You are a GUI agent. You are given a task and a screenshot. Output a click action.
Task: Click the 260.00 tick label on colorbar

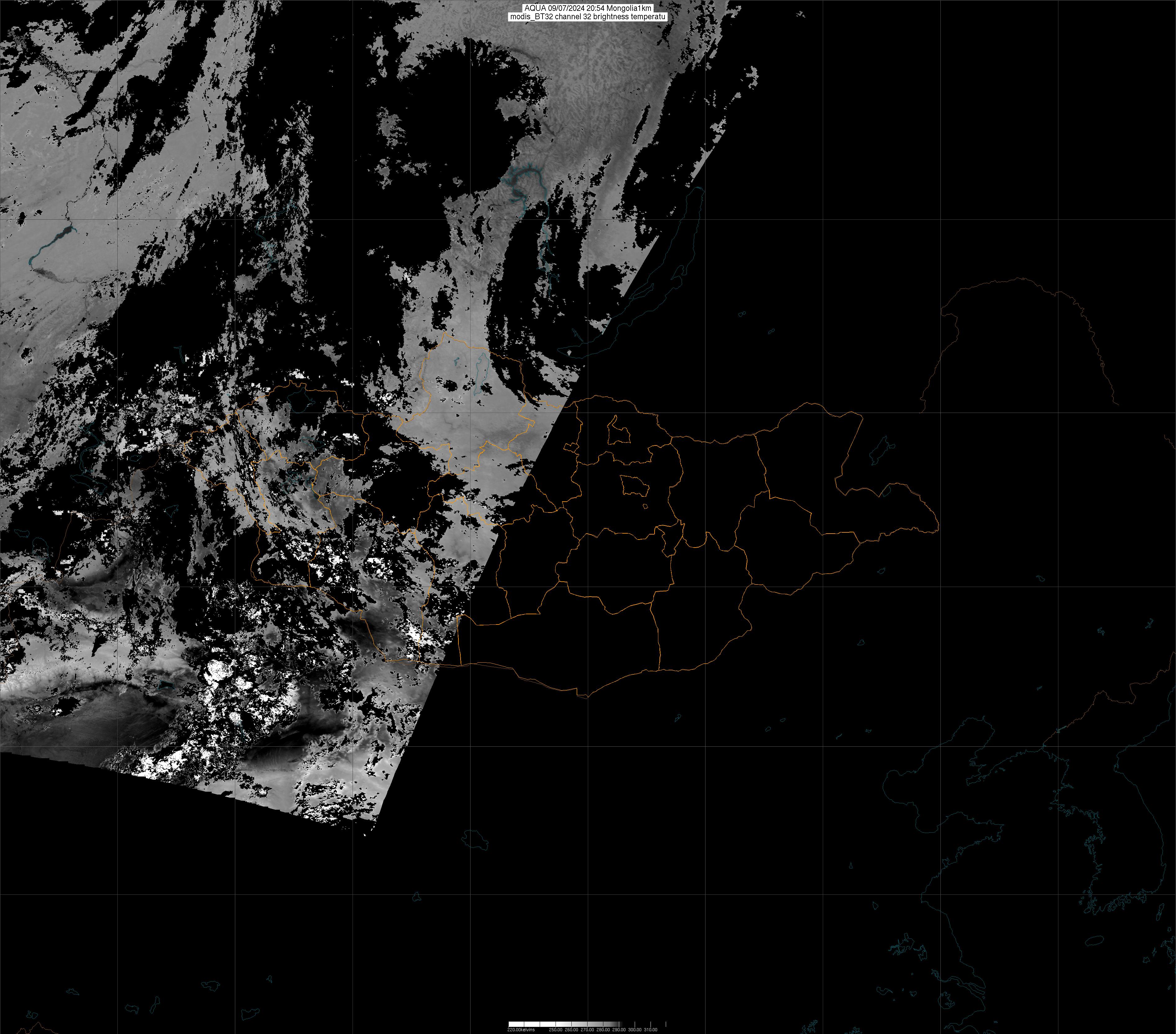point(571,1029)
